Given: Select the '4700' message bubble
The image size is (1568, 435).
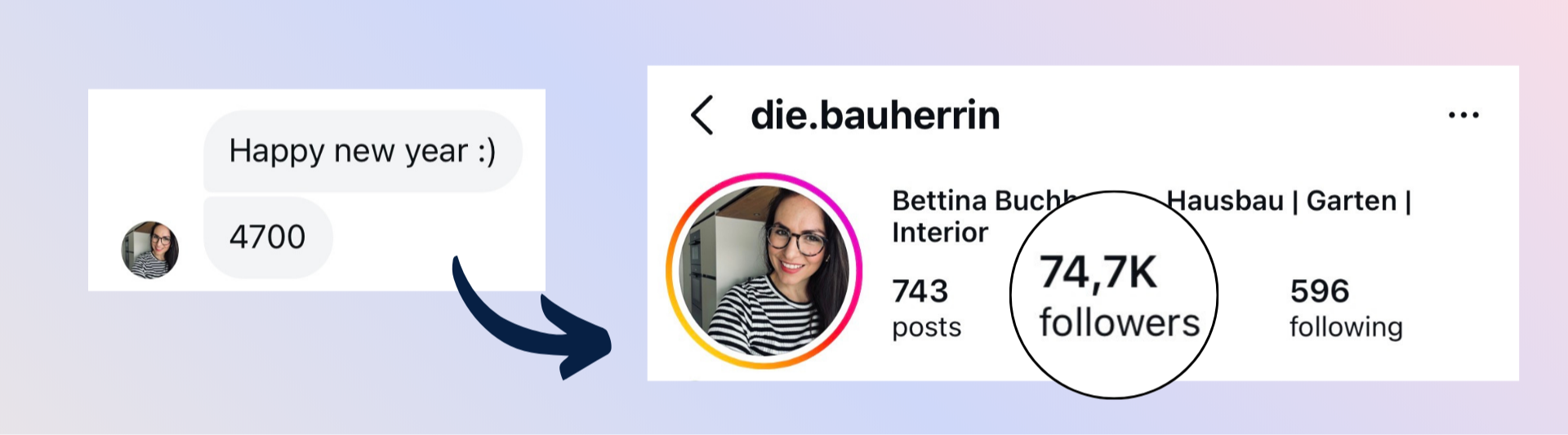Looking at the screenshot, I should click(268, 237).
